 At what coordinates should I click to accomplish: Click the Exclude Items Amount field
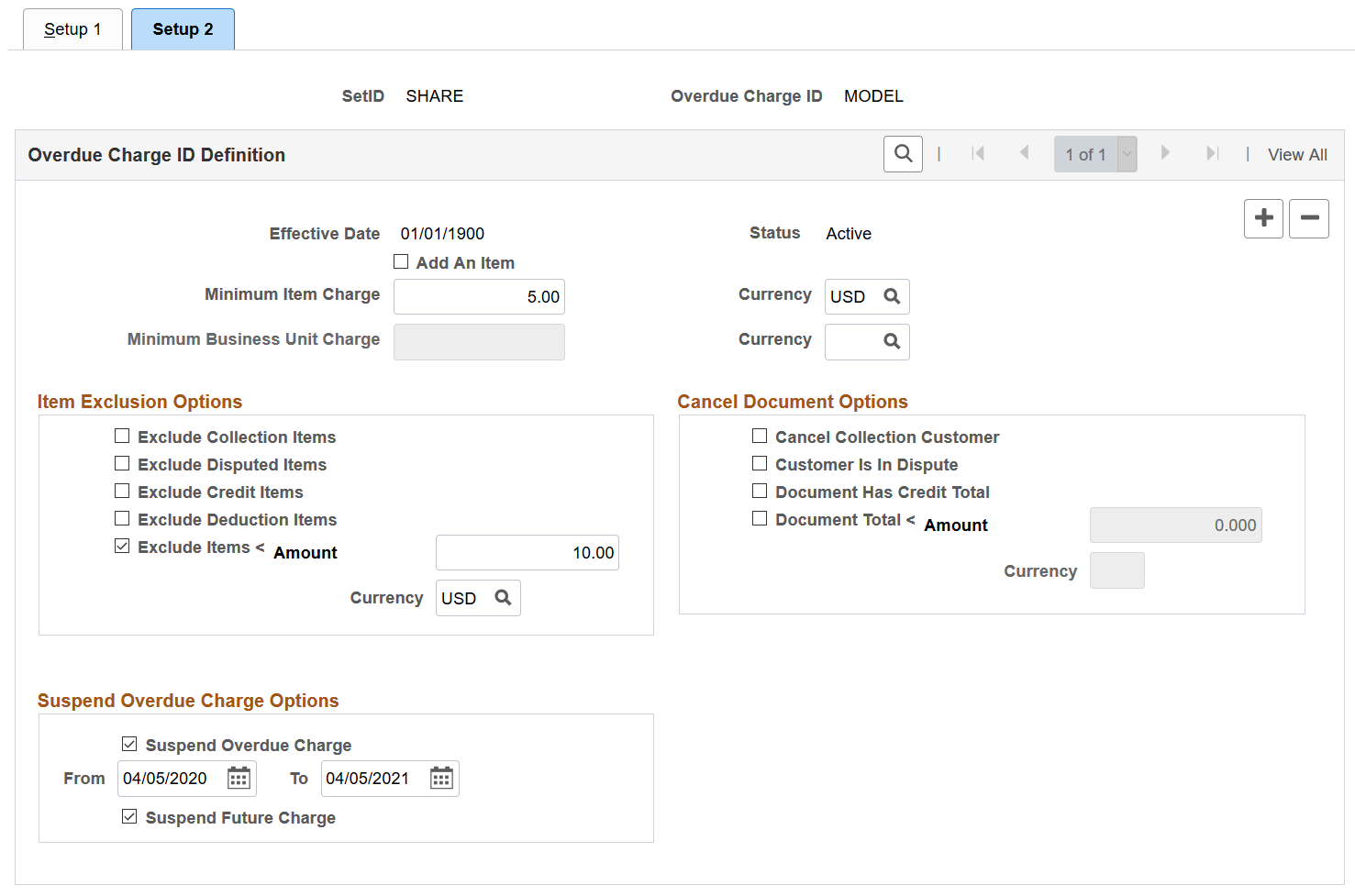pyautogui.click(x=528, y=553)
